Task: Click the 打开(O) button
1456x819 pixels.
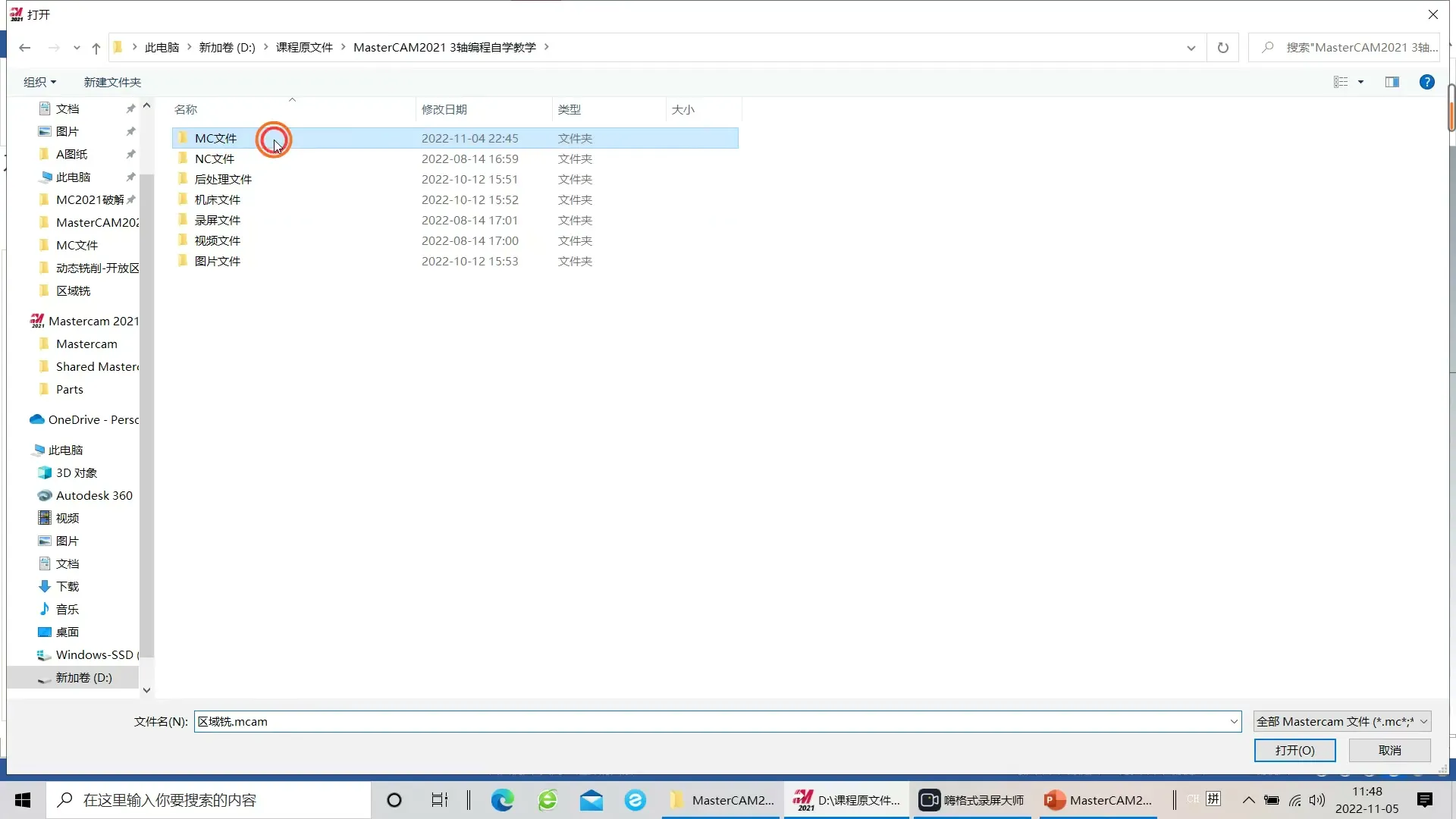Action: click(x=1294, y=750)
